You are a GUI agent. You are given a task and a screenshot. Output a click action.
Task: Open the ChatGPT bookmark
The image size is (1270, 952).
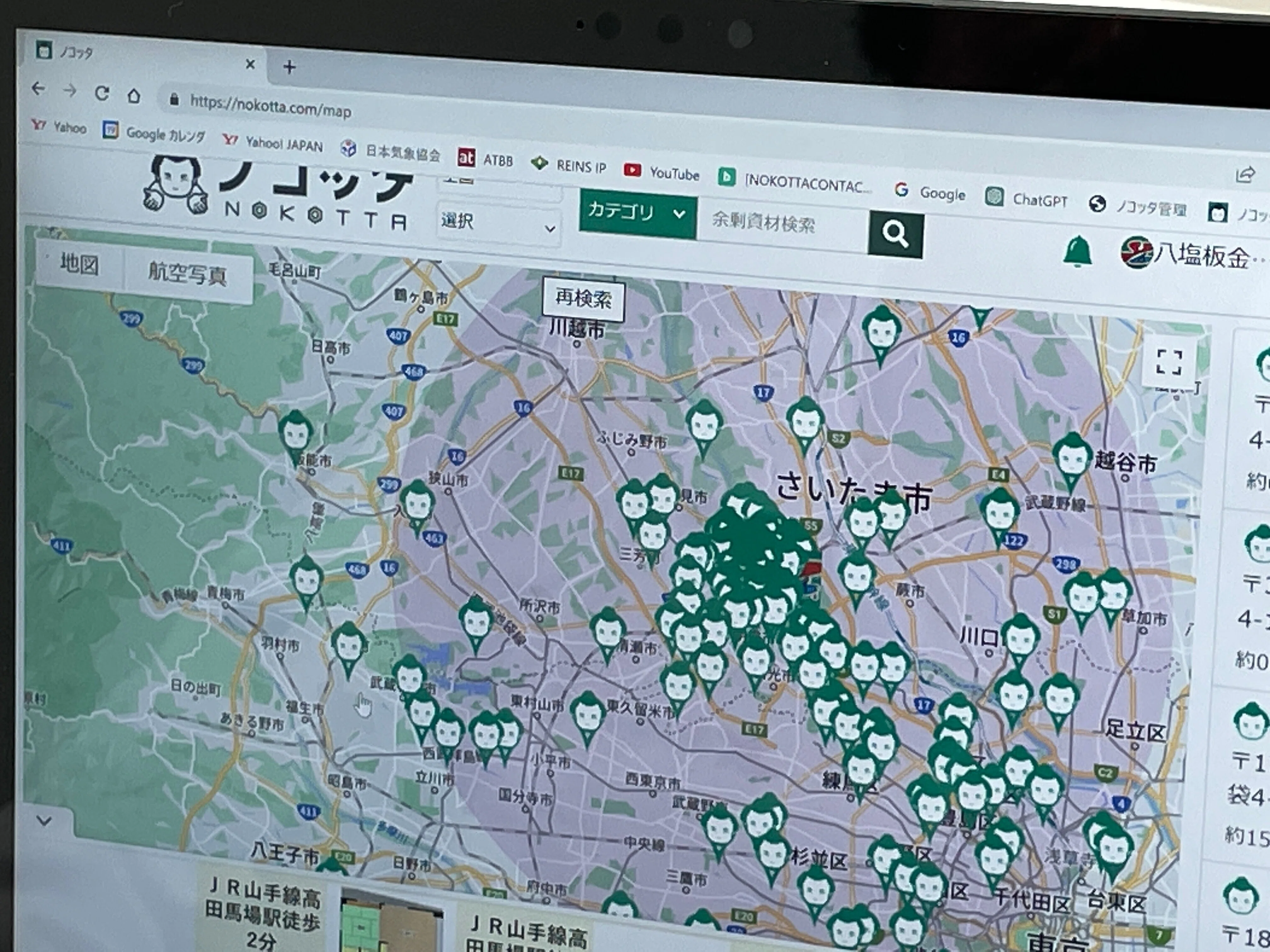[1027, 199]
